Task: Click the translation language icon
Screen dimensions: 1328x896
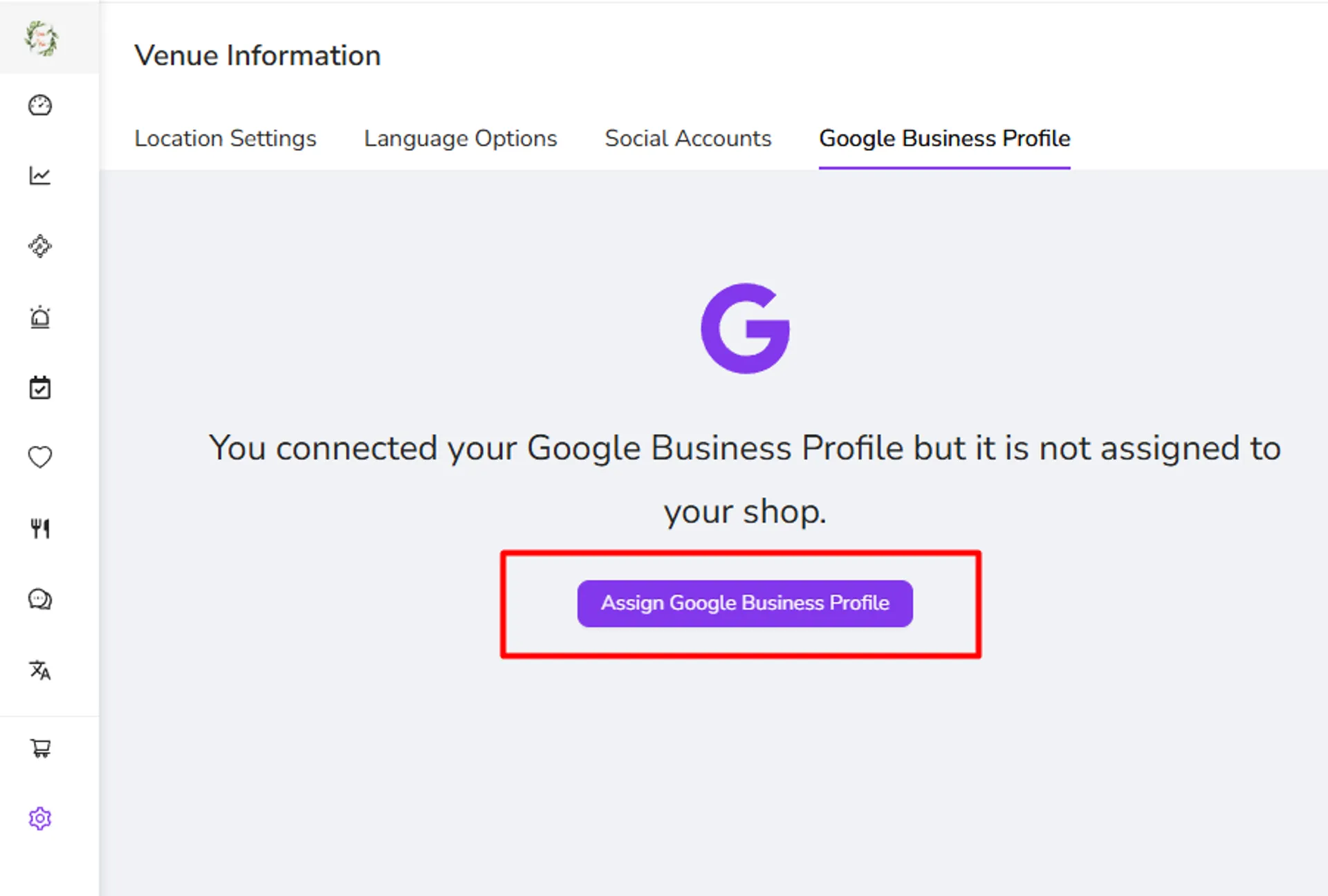Action: point(40,670)
